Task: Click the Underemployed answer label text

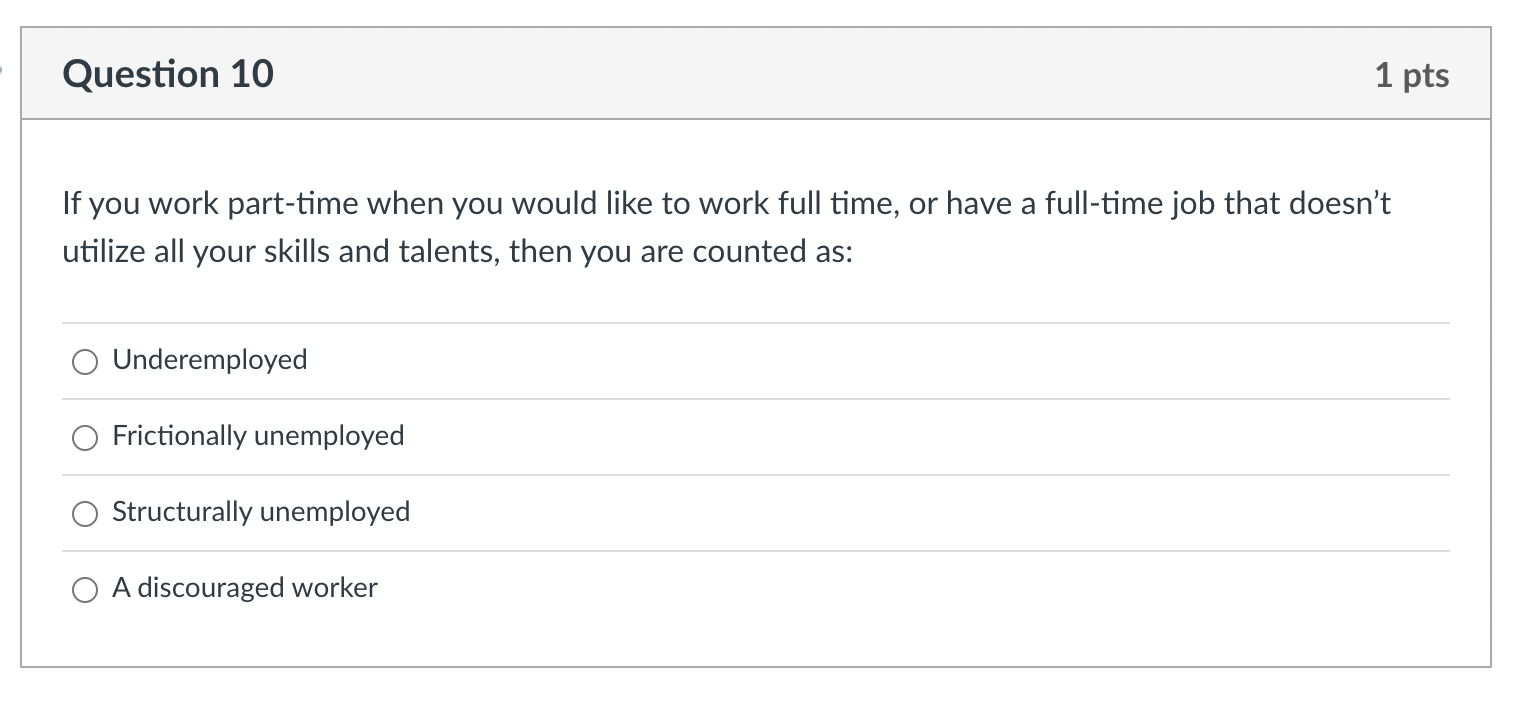Action: [x=210, y=360]
